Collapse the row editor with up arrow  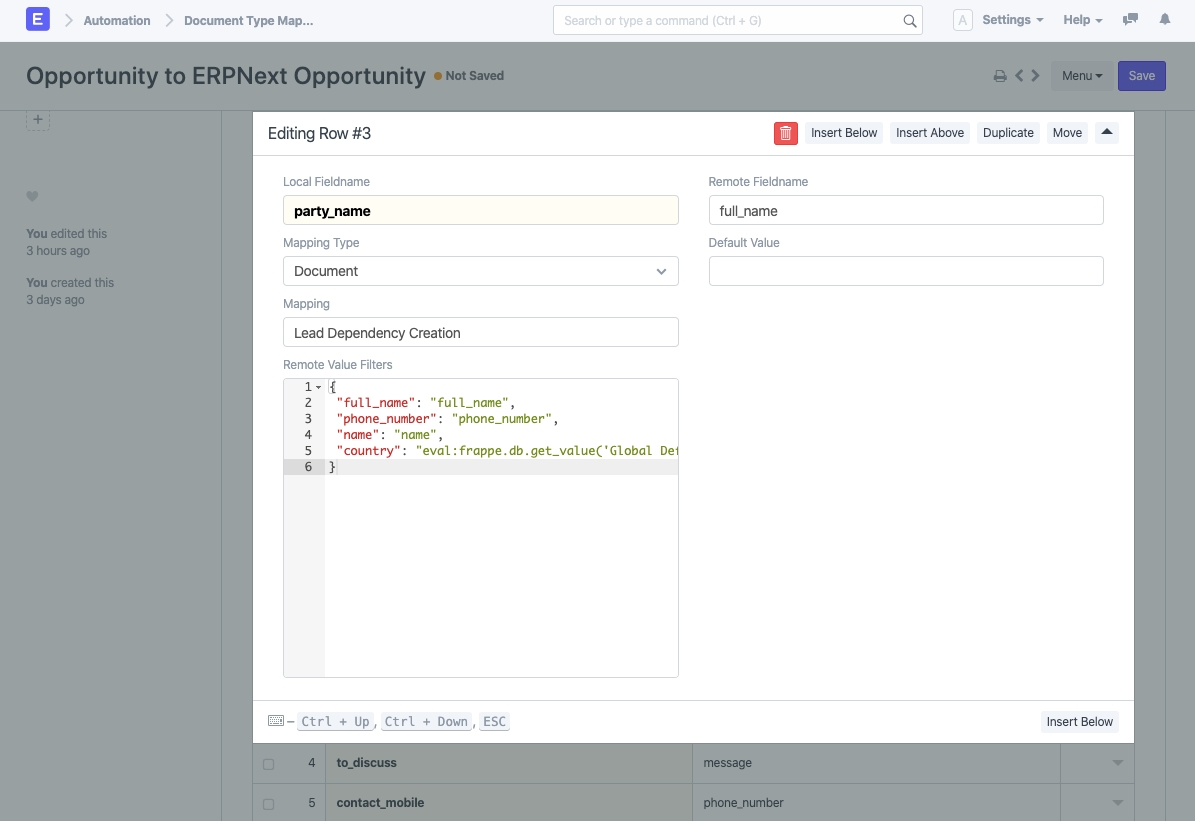point(1106,133)
